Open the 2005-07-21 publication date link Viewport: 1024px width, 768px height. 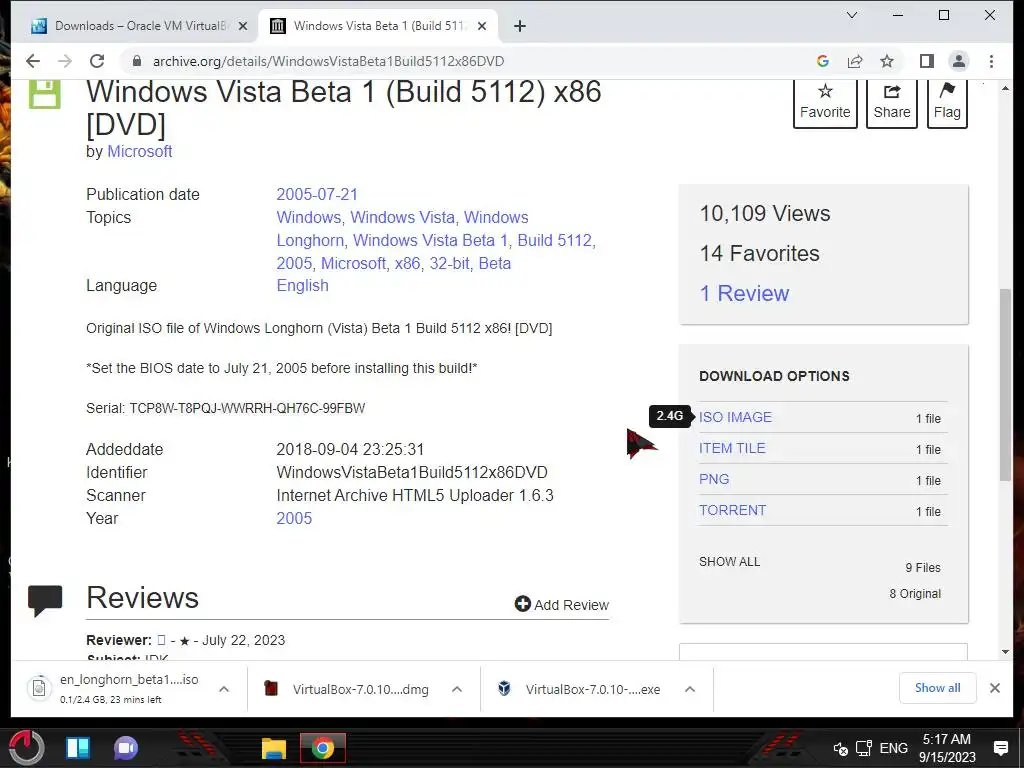(x=317, y=195)
